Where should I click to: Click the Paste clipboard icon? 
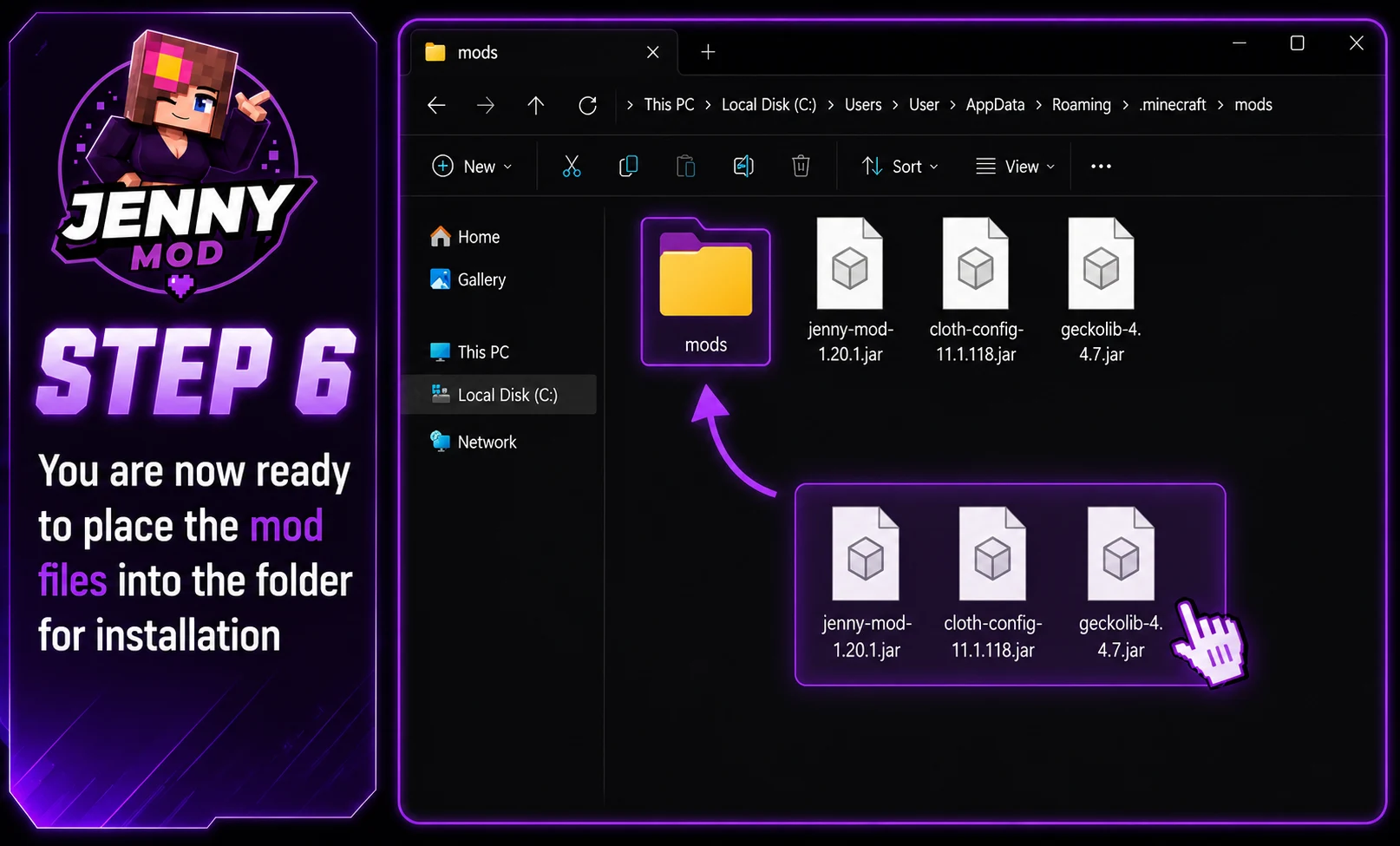pos(686,166)
